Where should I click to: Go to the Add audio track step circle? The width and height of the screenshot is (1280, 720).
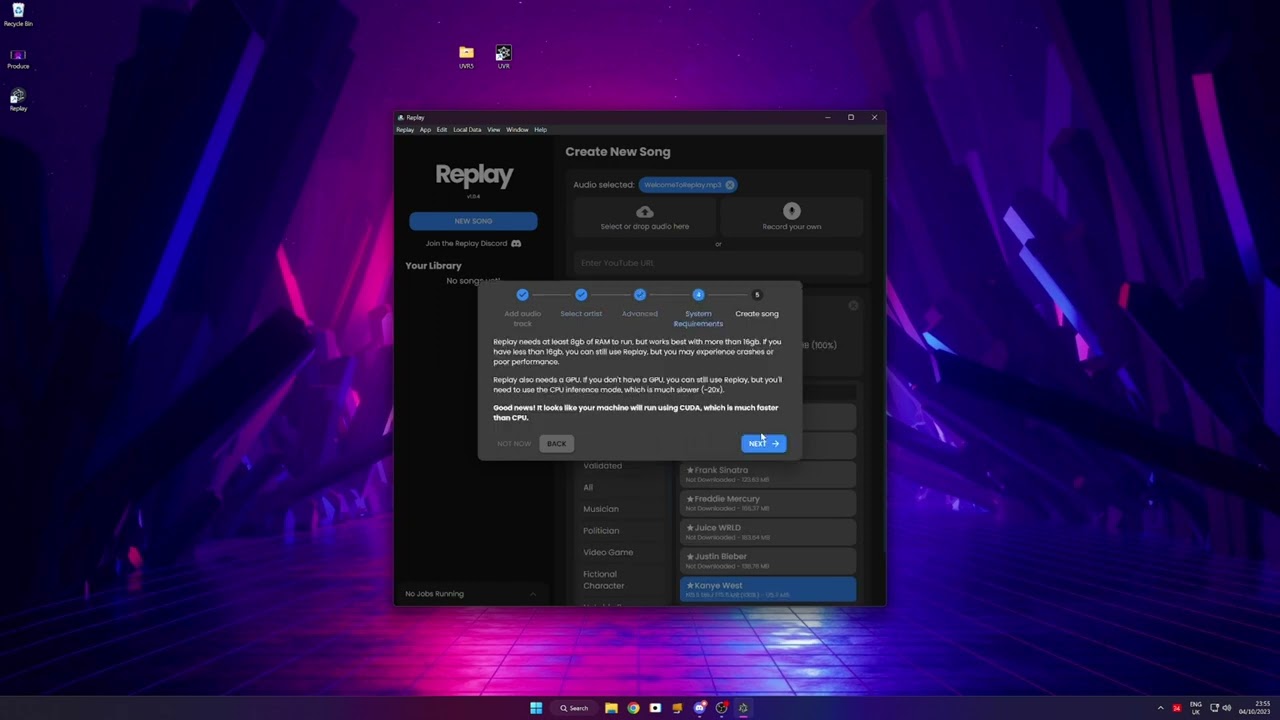(522, 295)
